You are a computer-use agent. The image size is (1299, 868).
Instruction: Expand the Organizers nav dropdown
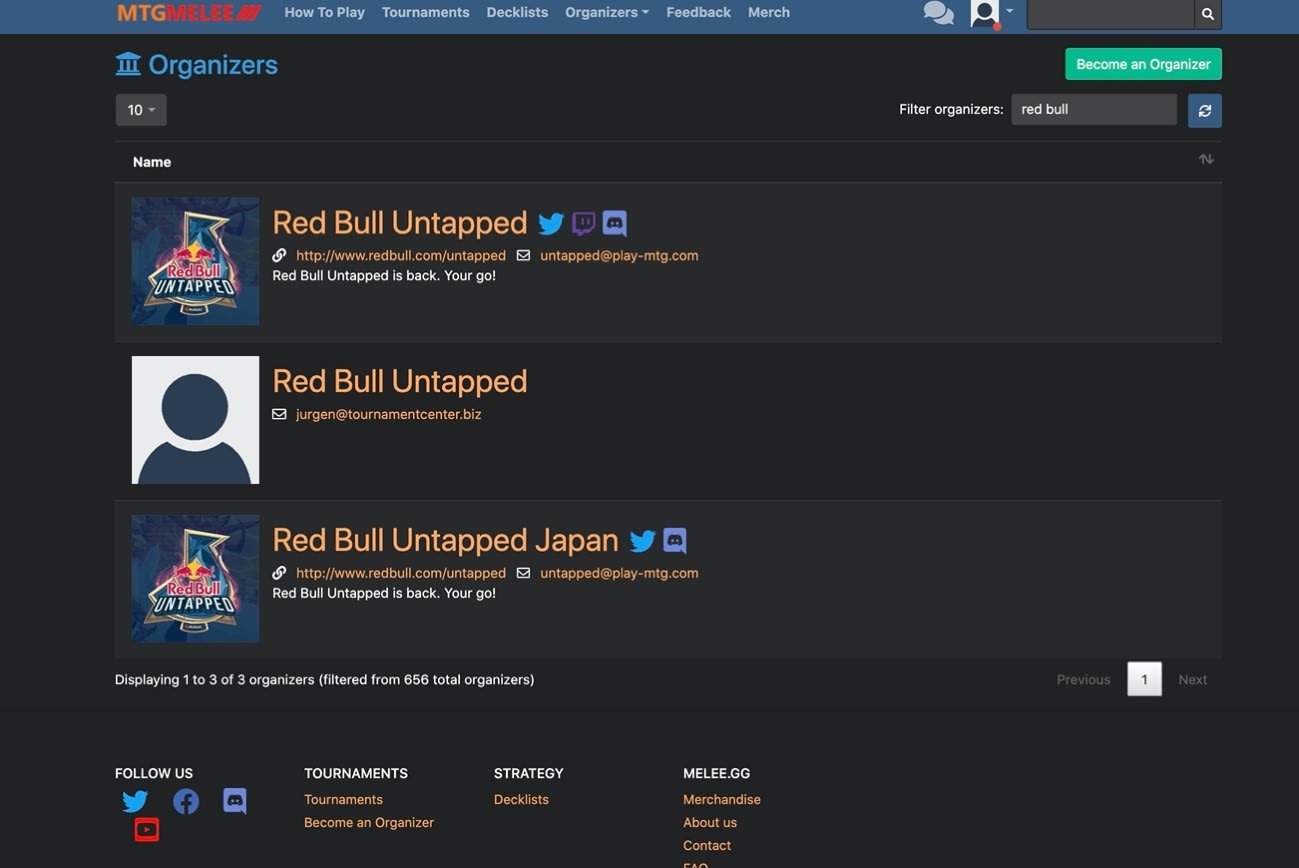[x=607, y=12]
